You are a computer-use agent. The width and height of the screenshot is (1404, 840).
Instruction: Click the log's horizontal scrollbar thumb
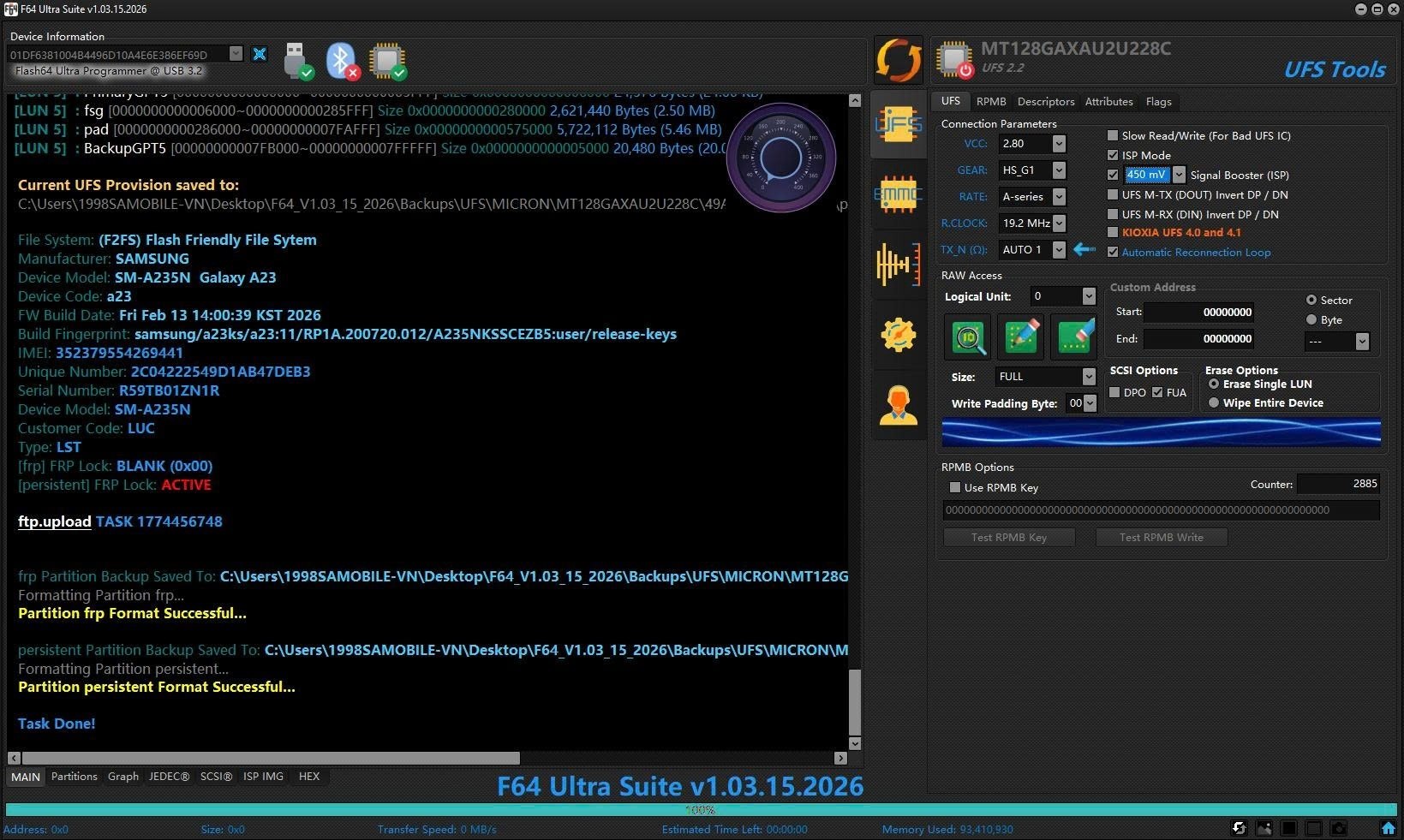tap(271, 758)
